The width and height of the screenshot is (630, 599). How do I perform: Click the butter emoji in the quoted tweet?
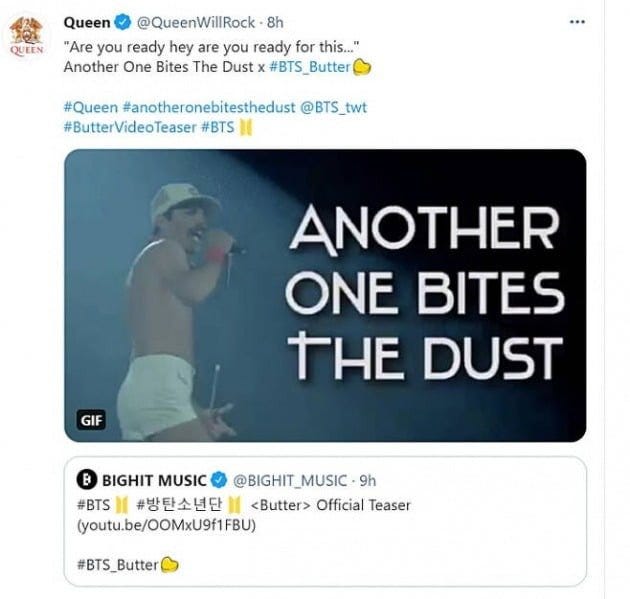(170, 565)
